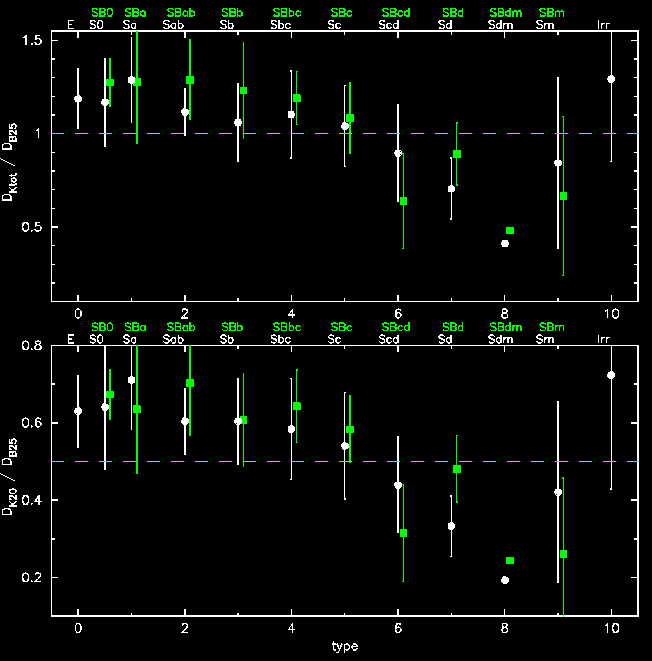The image size is (652, 661).
Task: Select white circle at type 0, upper panel
Action: (x=78, y=99)
